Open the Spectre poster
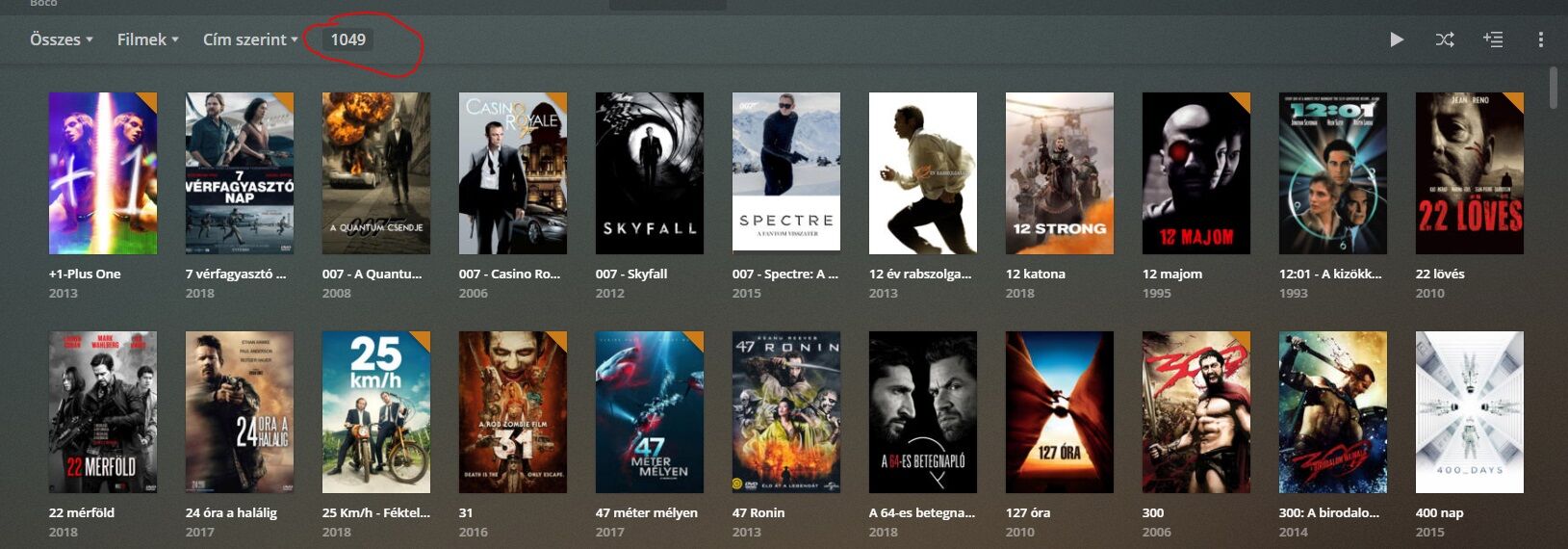This screenshot has width=1568, height=549. pyautogui.click(x=786, y=173)
